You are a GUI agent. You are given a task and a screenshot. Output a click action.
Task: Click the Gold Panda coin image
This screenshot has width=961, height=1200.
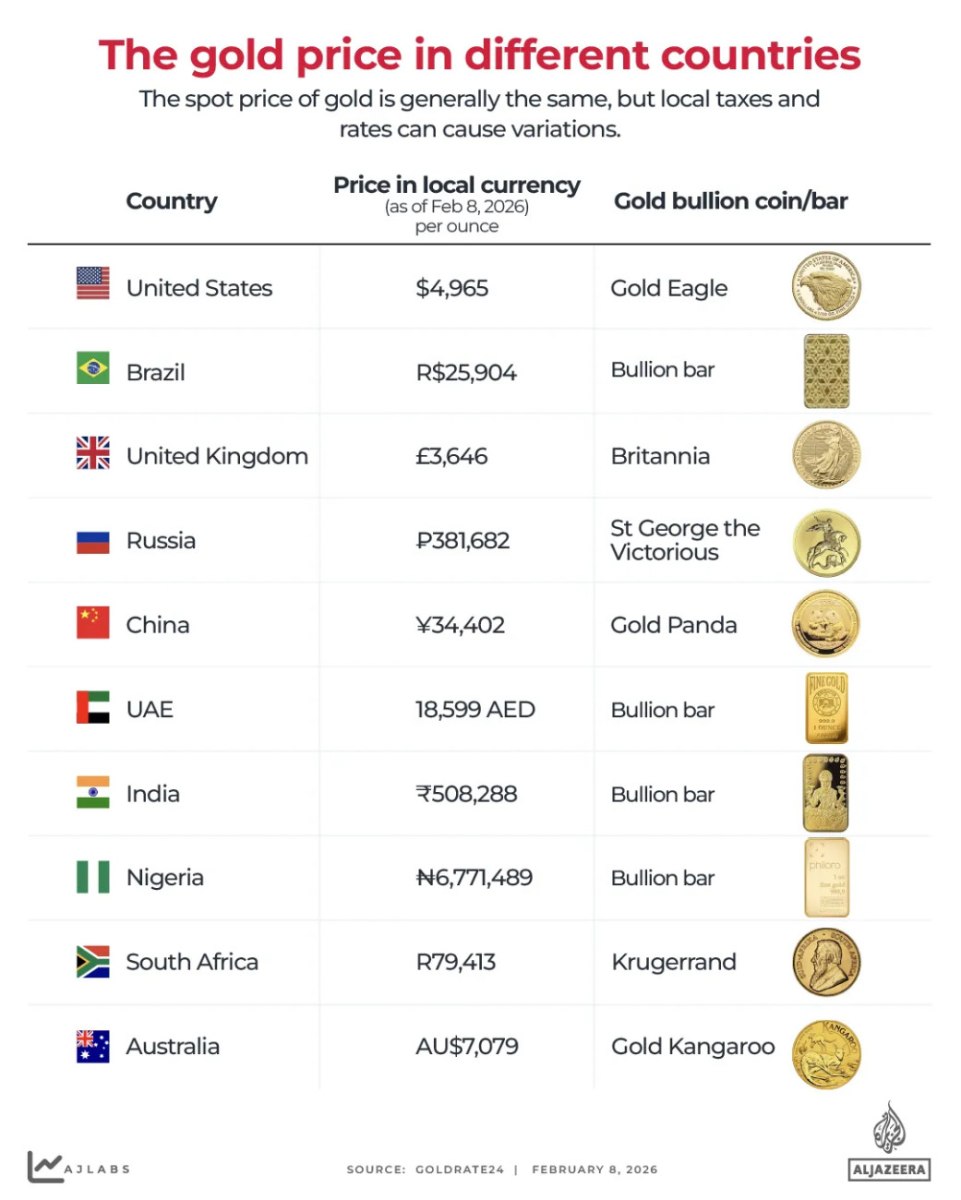(x=825, y=624)
